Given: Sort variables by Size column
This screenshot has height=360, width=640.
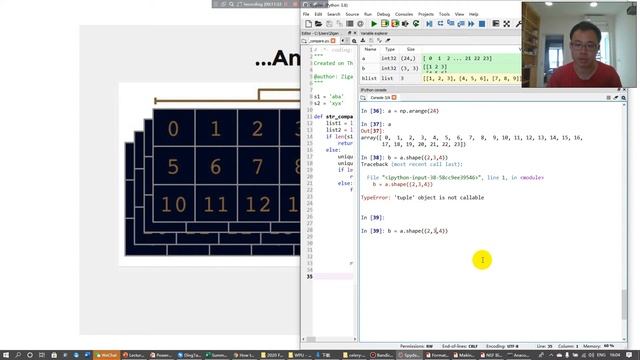Looking at the screenshot, I should click(410, 49).
